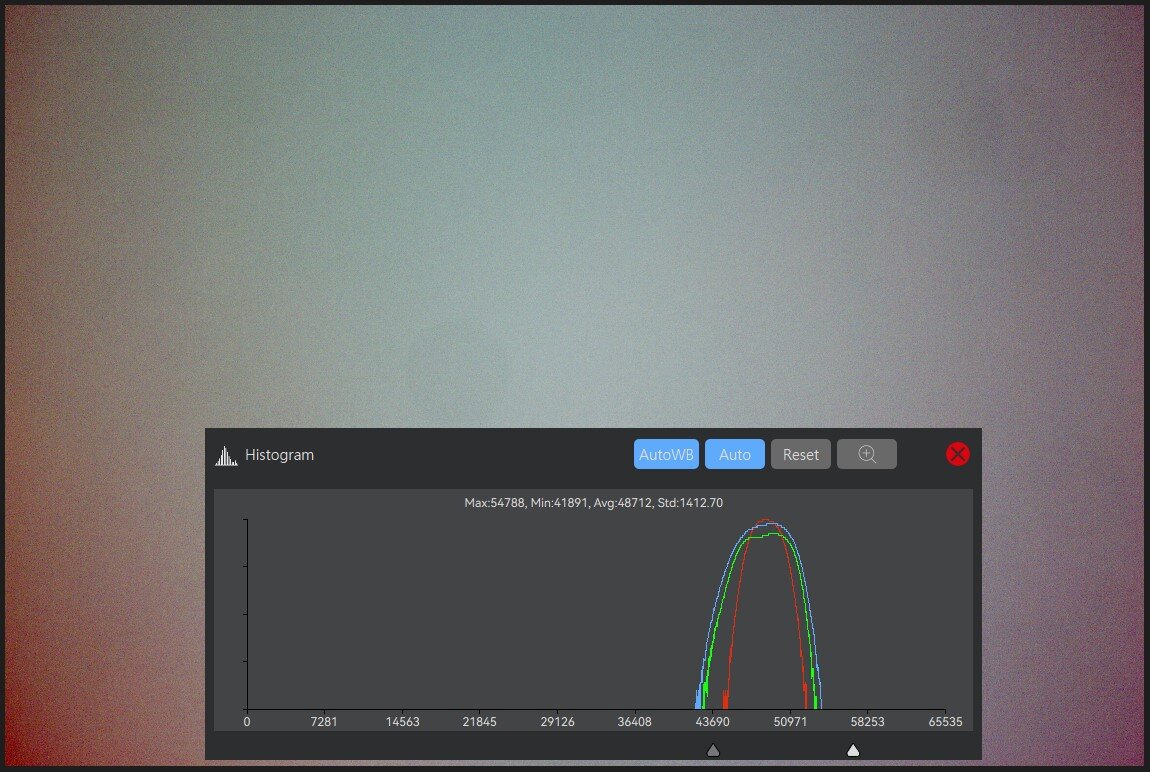Select the white-point slider handle
The height and width of the screenshot is (772, 1150).
(853, 750)
